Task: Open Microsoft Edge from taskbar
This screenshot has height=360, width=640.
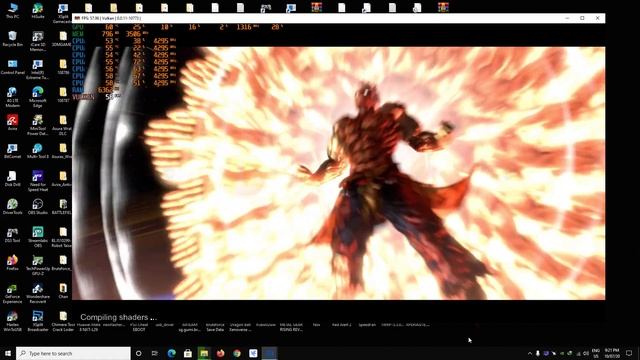Action: pyautogui.click(x=171, y=353)
